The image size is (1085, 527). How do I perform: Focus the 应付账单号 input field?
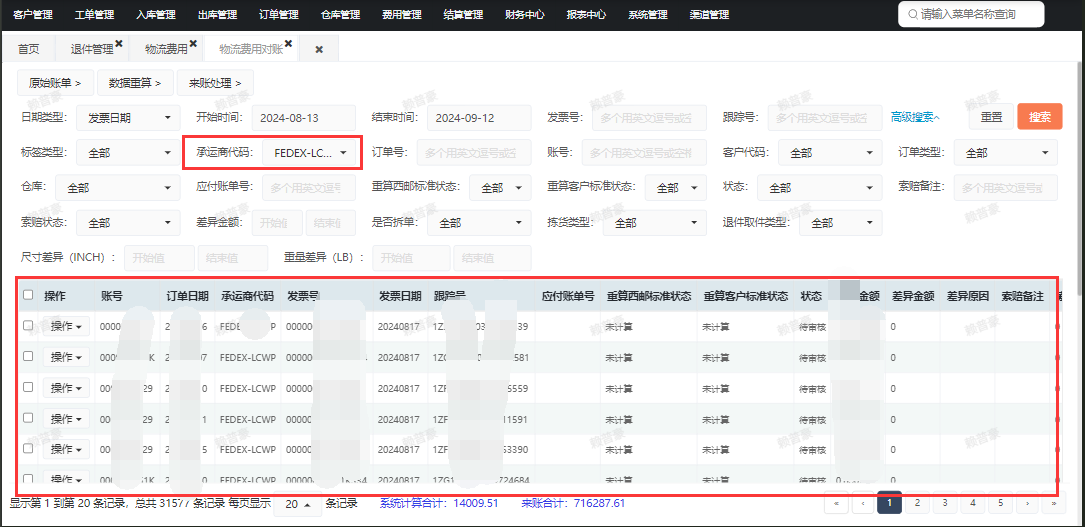(x=309, y=187)
